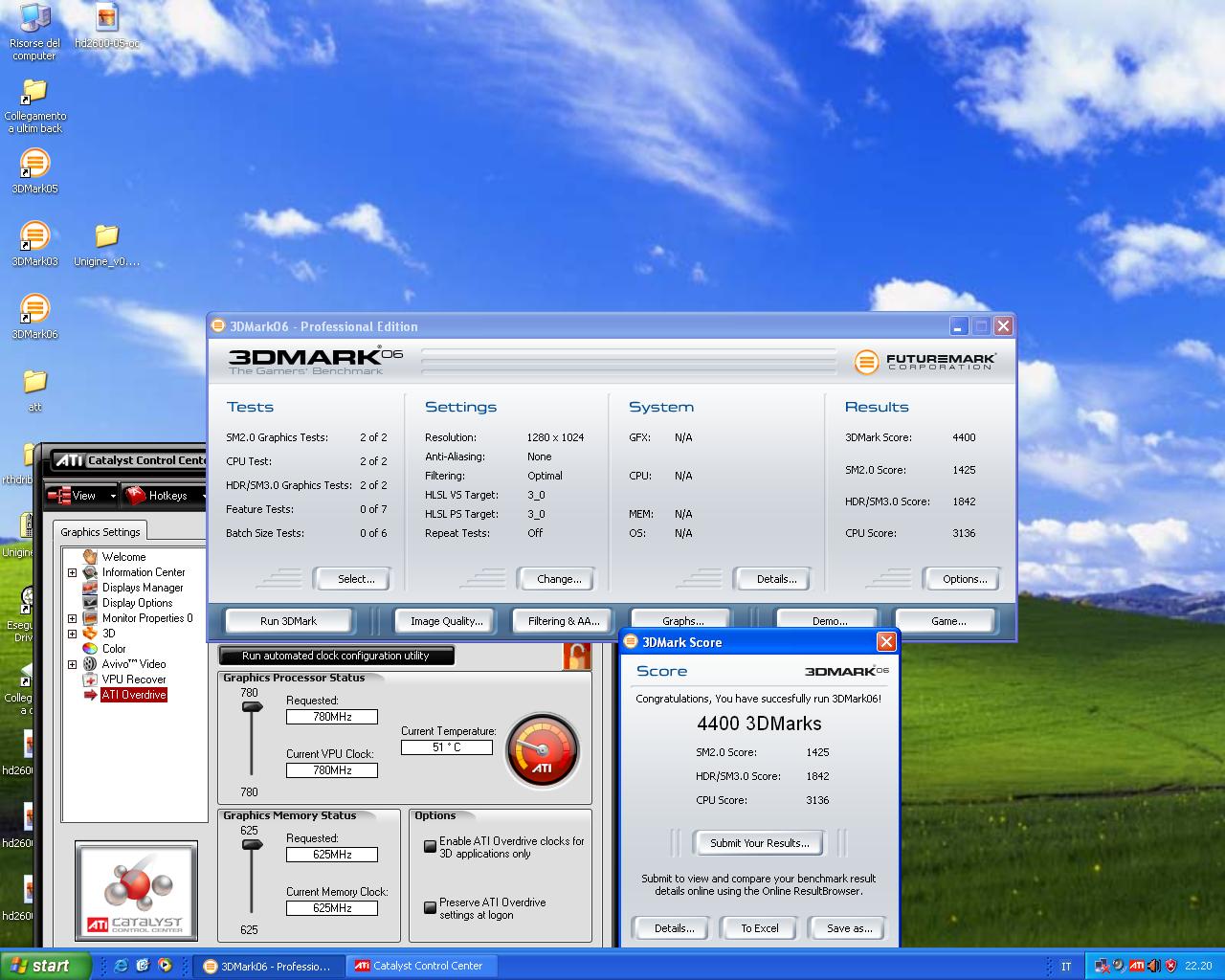This screenshot has height=980, width=1225.
Task: Launch the 3DMark06 desktop shortcut
Action: 34,317
